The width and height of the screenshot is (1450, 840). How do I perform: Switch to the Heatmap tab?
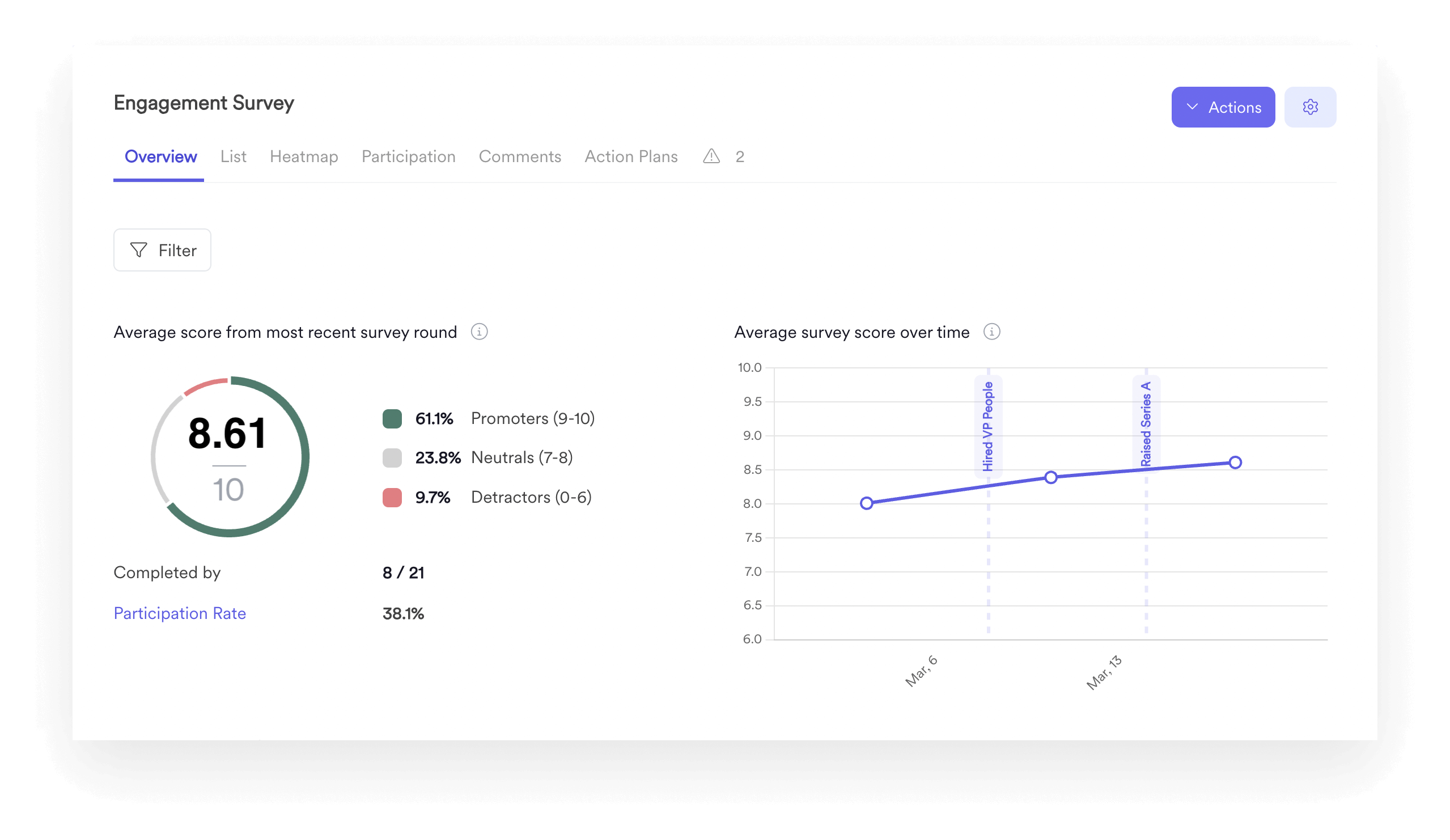(x=303, y=156)
